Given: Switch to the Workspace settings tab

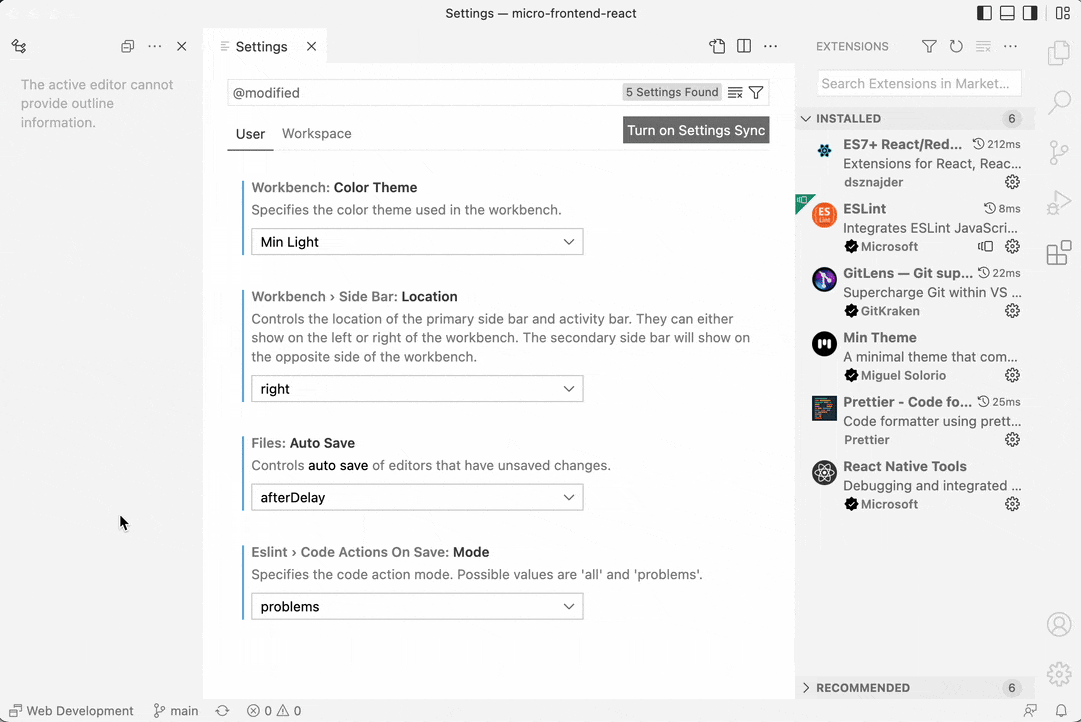Looking at the screenshot, I should point(316,134).
